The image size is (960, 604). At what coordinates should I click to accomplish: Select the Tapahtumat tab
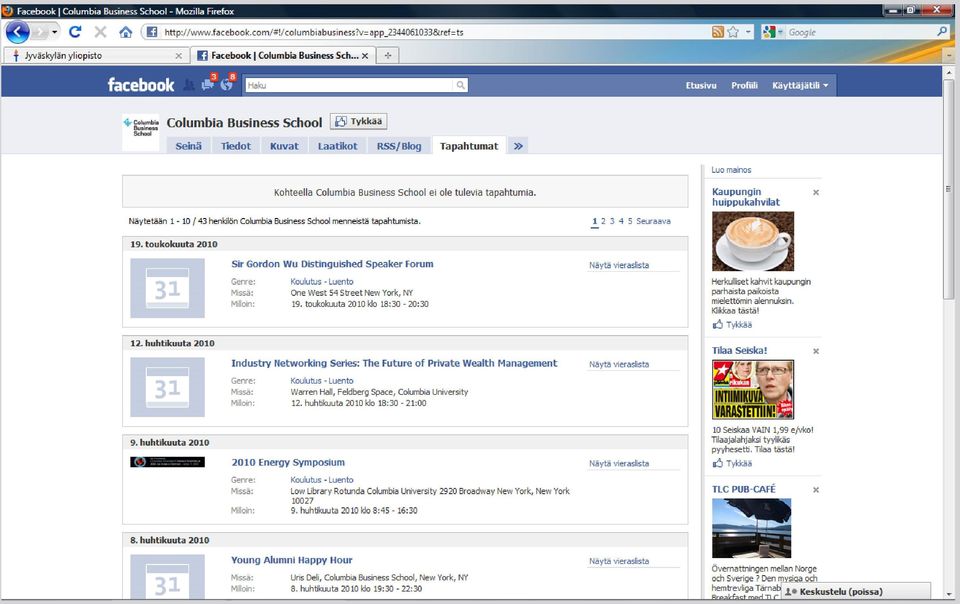coord(469,146)
